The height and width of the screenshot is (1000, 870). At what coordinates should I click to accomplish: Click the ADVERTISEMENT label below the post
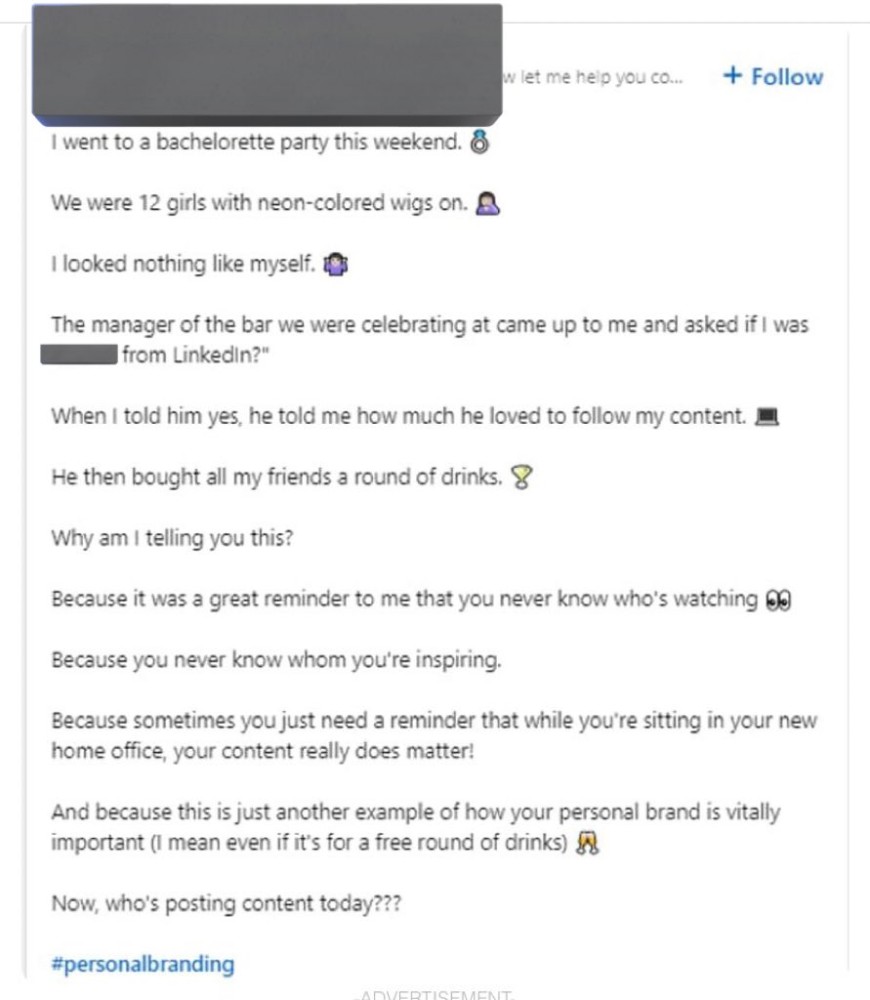[x=435, y=994]
